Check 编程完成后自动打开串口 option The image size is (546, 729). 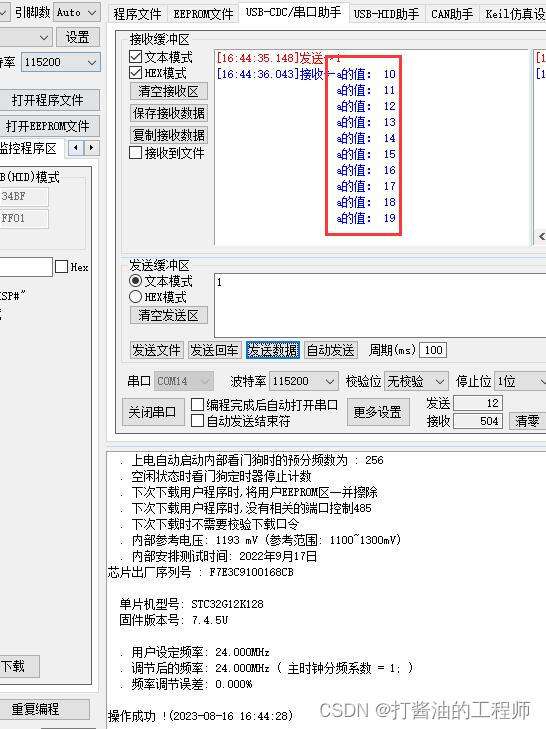coord(198,404)
